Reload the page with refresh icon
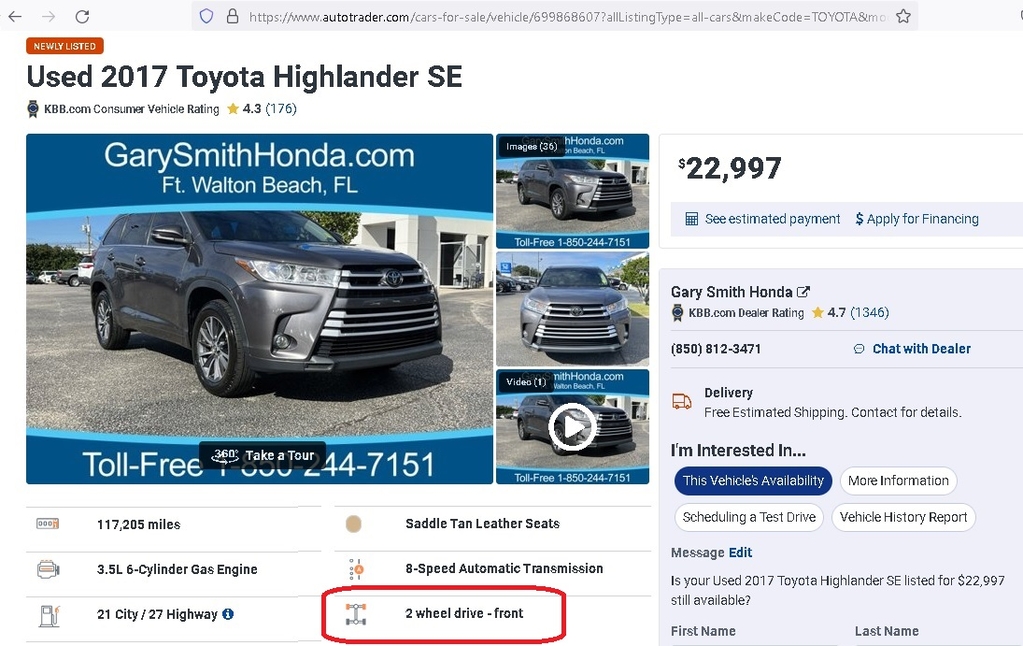This screenshot has width=1023, height=646. [82, 16]
